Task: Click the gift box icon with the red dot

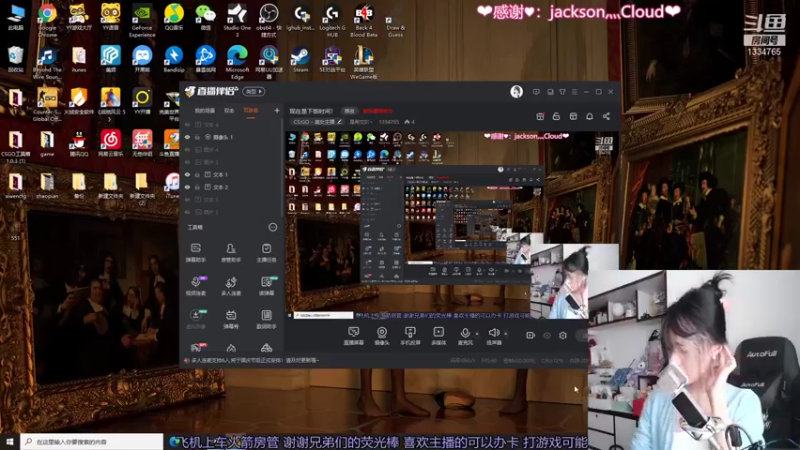Action: tap(540, 116)
